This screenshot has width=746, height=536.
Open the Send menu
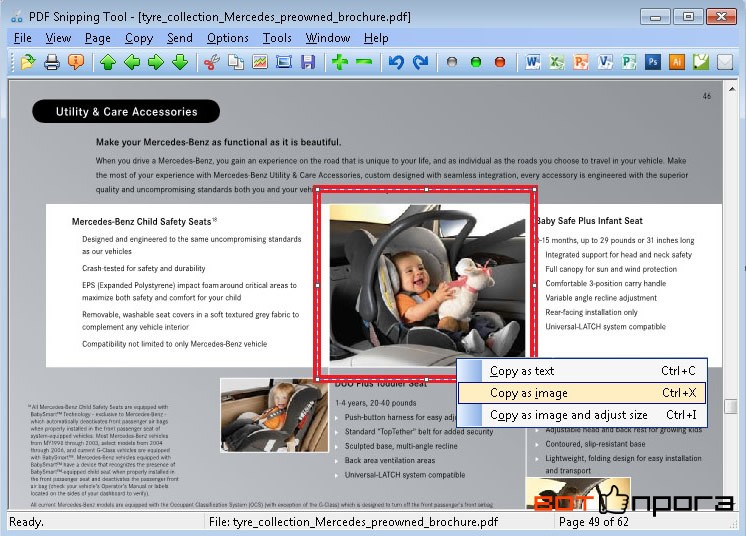pyautogui.click(x=180, y=38)
